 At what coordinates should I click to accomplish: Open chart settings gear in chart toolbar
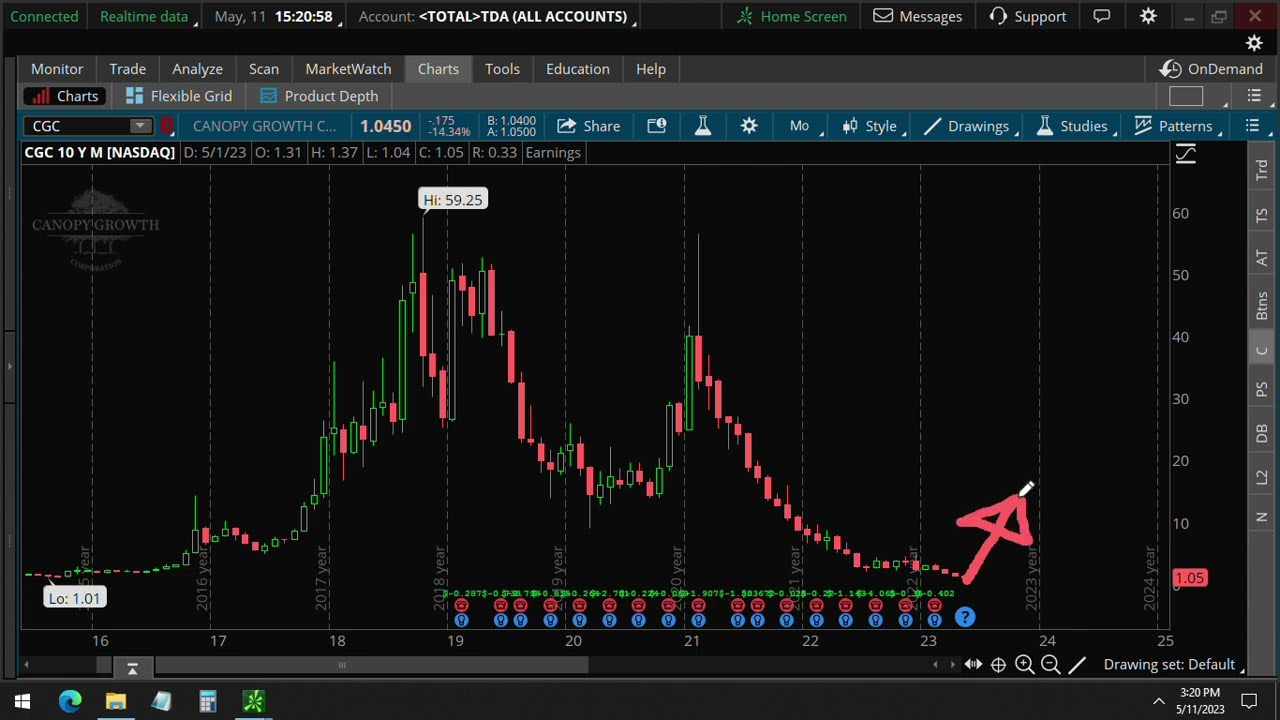749,126
